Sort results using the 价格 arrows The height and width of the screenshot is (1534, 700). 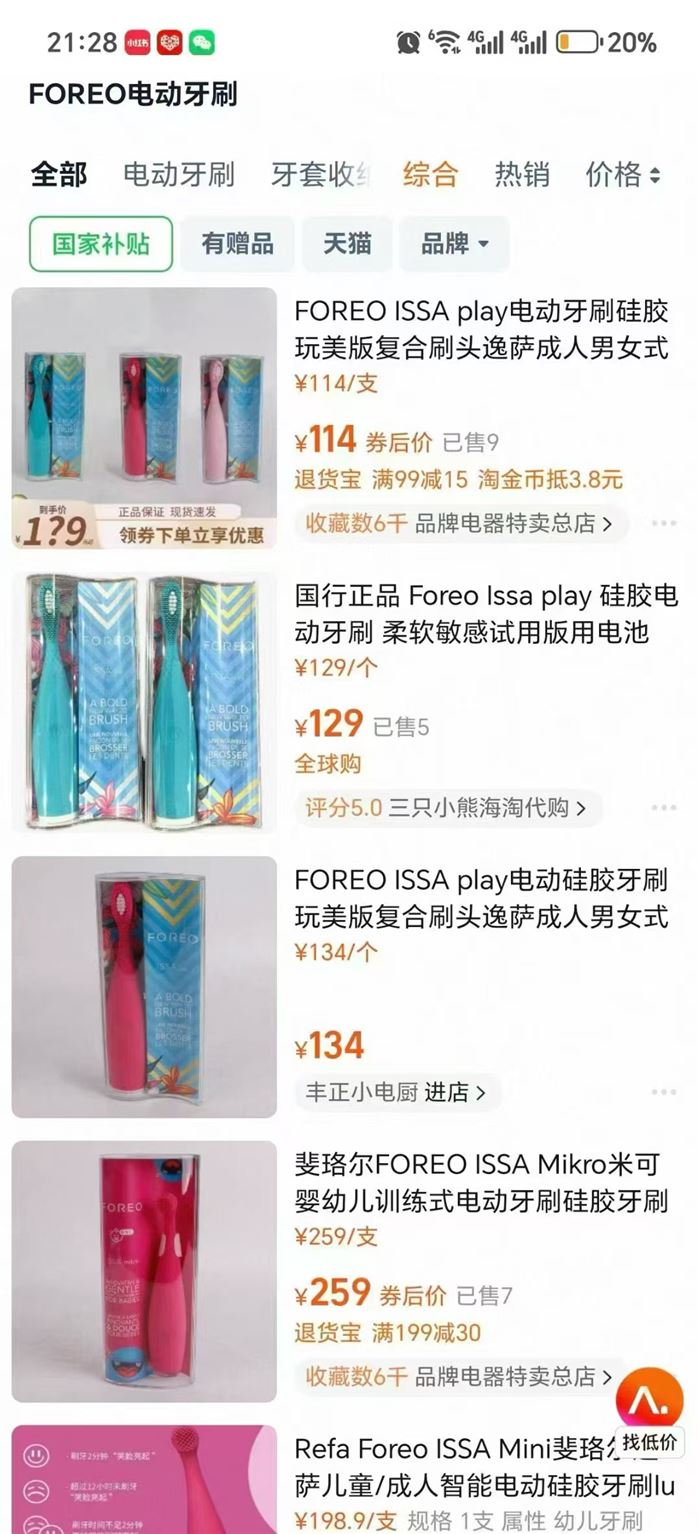[623, 174]
